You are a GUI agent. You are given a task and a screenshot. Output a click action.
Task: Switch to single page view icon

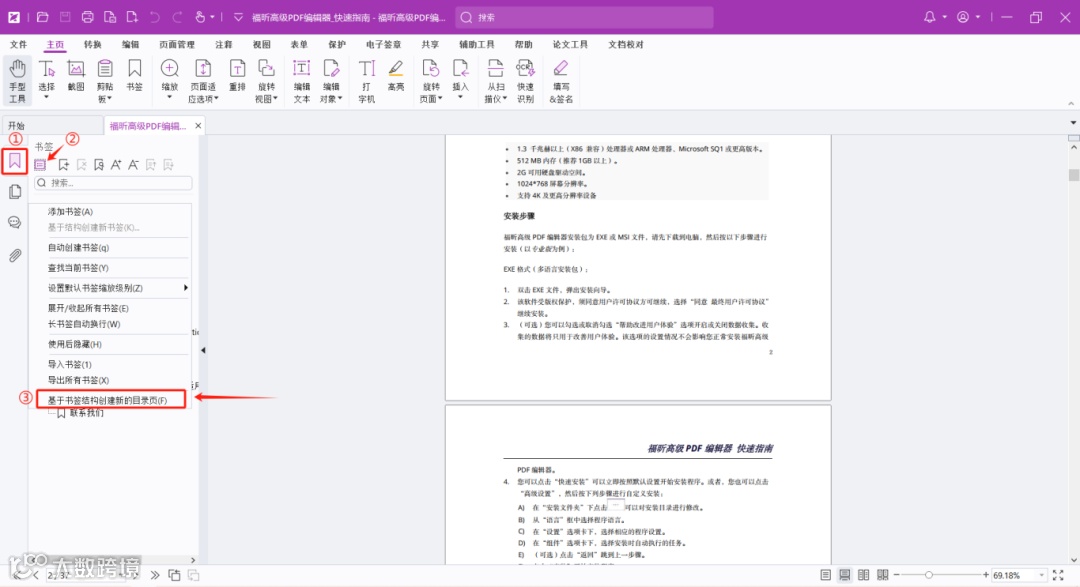click(825, 575)
